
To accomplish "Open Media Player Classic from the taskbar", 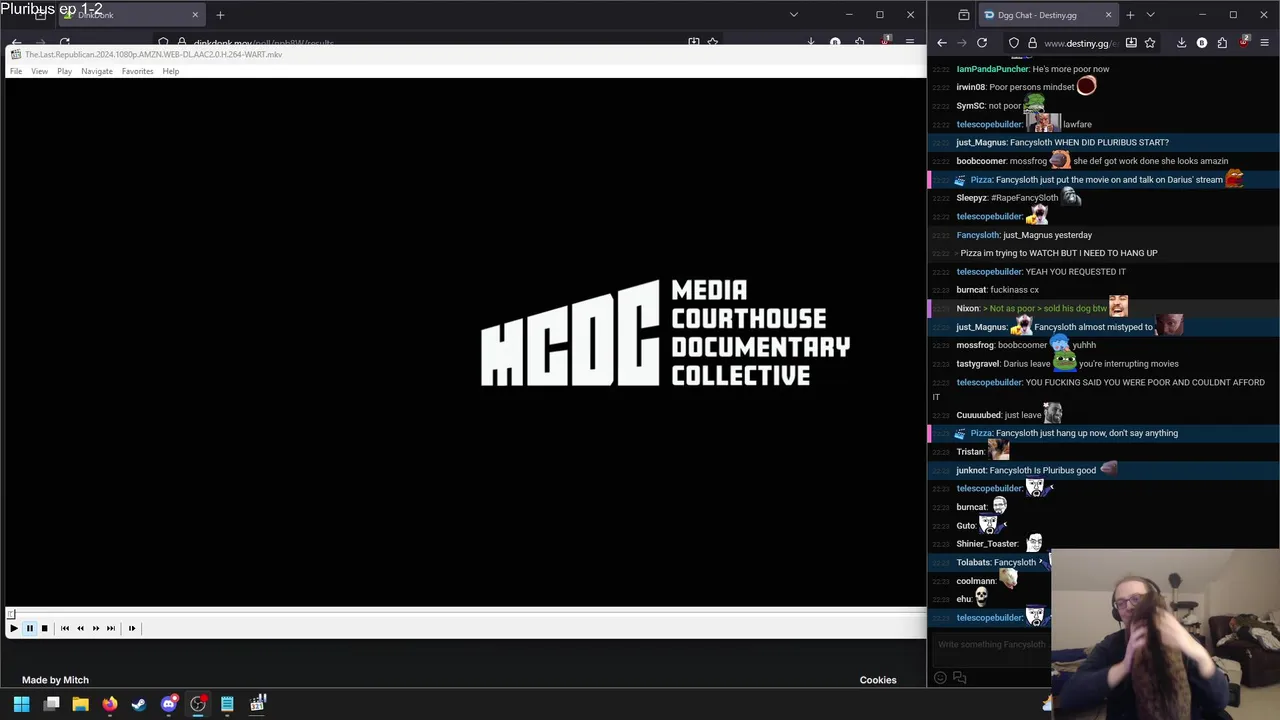I will click(x=257, y=704).
